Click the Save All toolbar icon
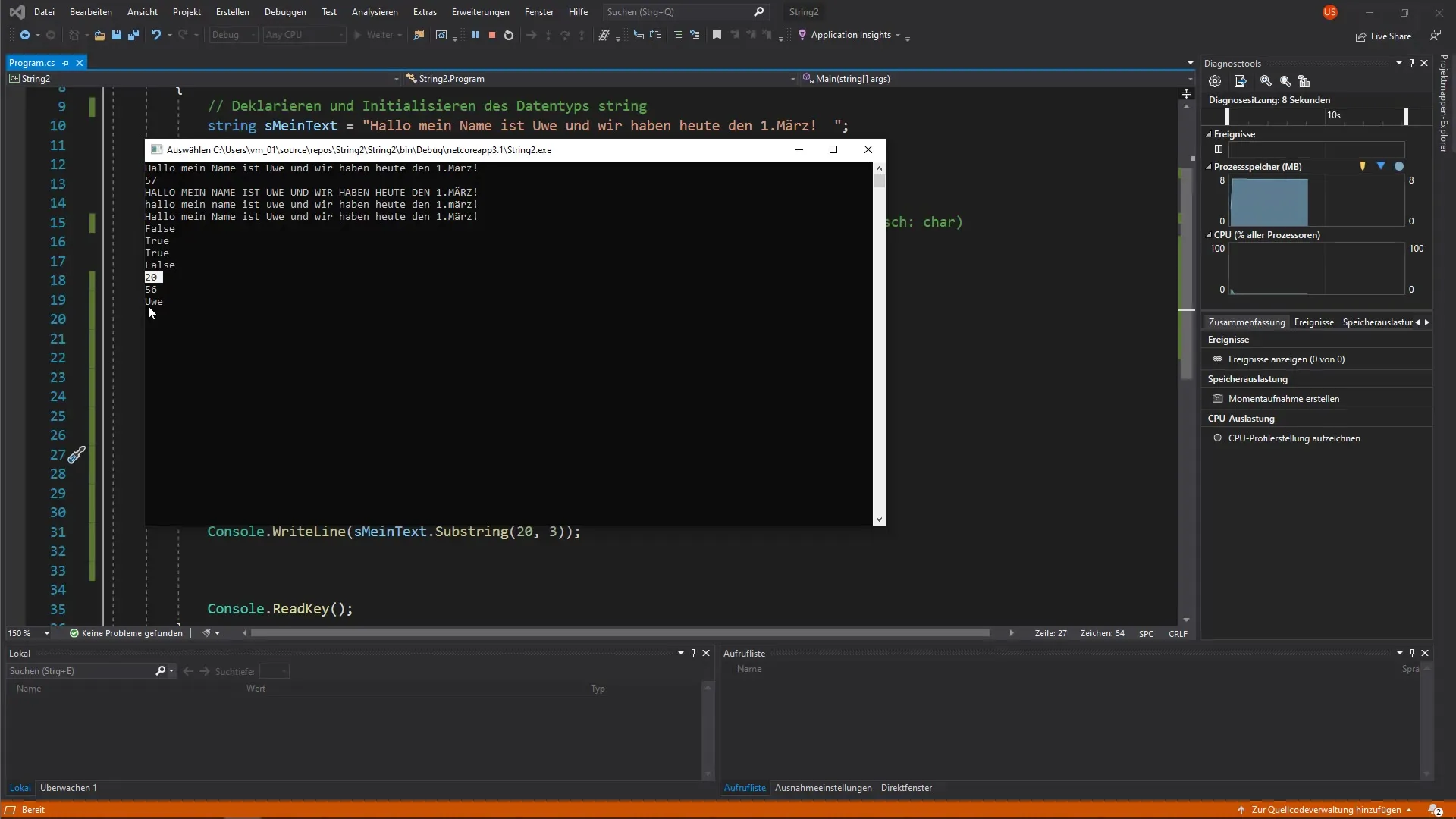Screen dimensions: 1456x819 tap(133, 35)
